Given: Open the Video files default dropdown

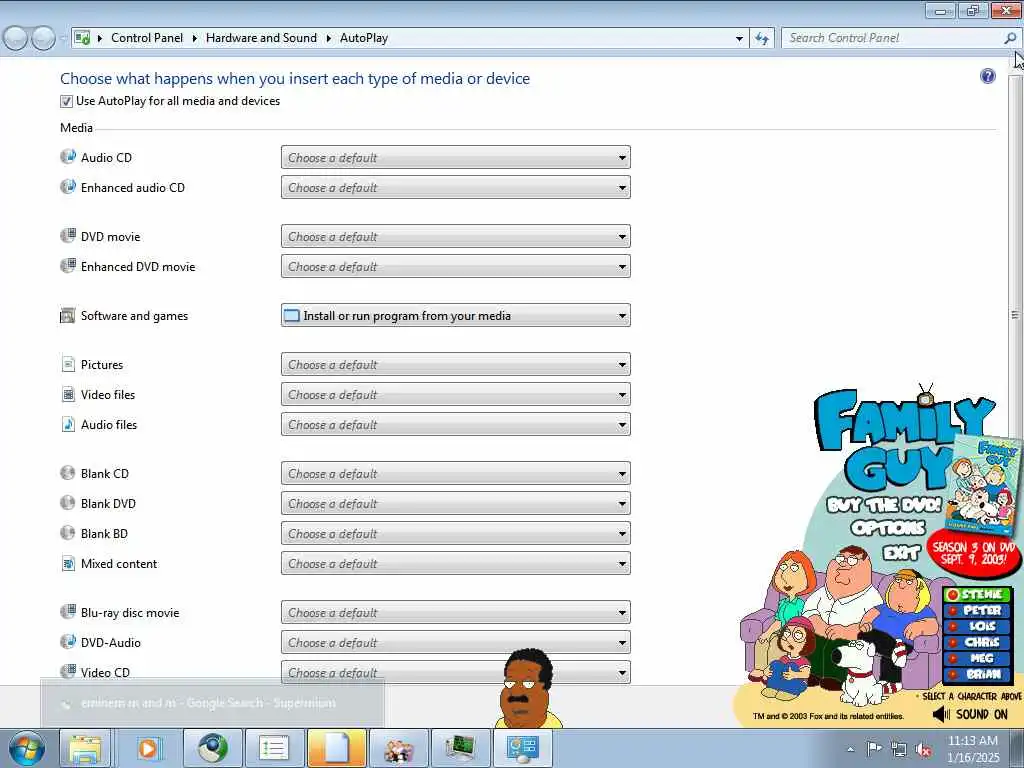Looking at the screenshot, I should (x=456, y=394).
